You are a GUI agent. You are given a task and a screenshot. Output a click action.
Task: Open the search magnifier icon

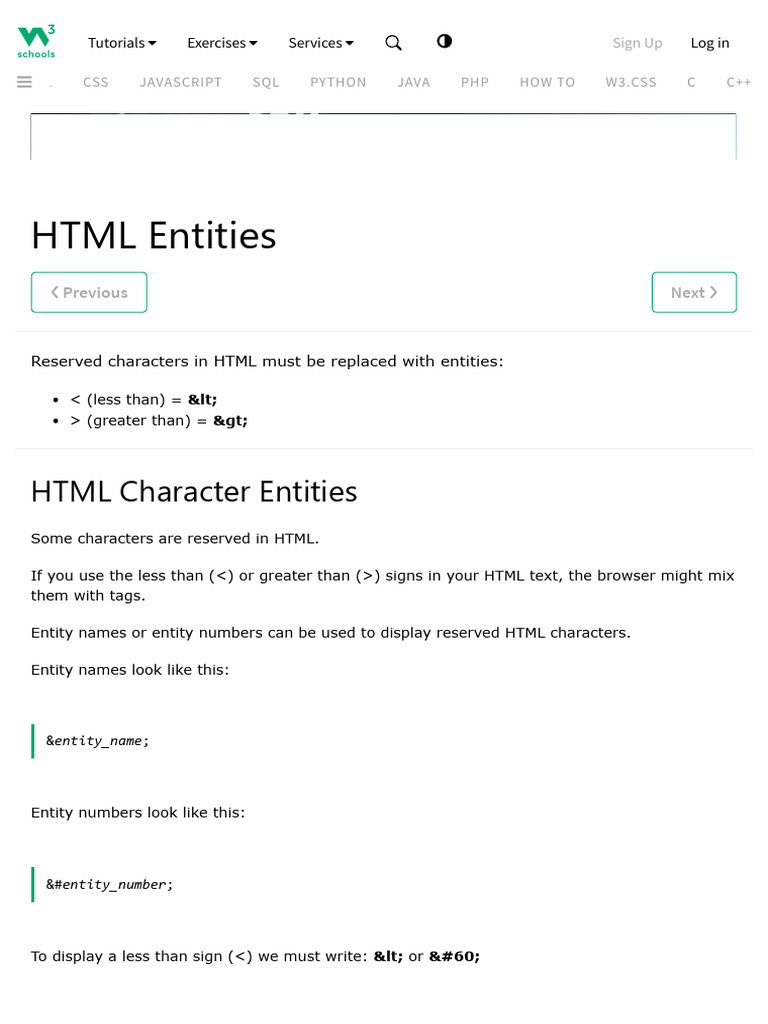[394, 42]
